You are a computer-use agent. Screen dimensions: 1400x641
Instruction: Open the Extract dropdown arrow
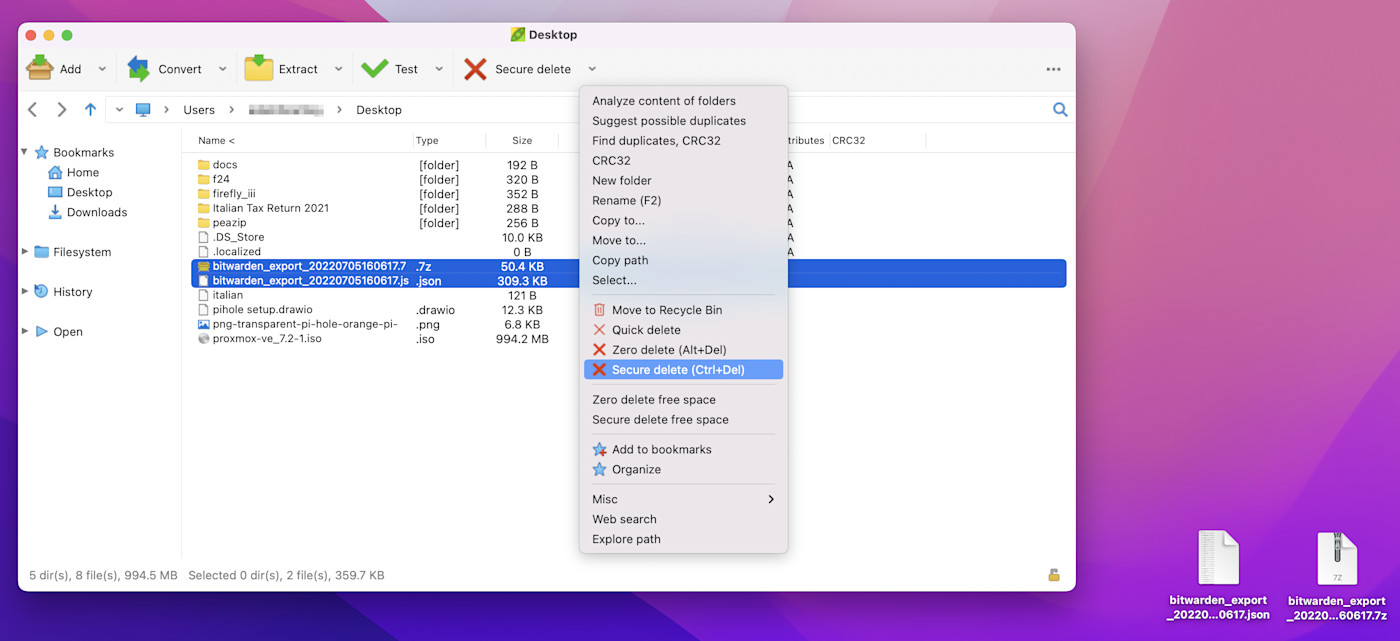(x=338, y=69)
